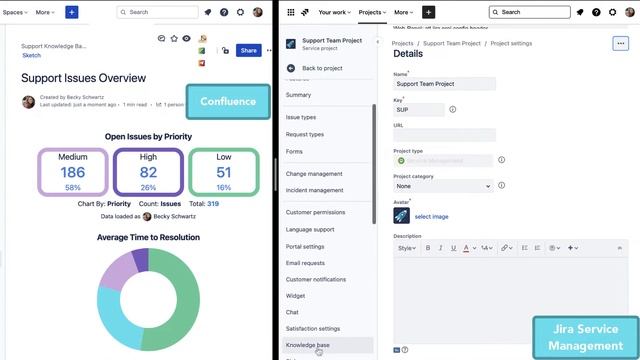Open the Spaces dropdown in Confluence

coord(15,12)
